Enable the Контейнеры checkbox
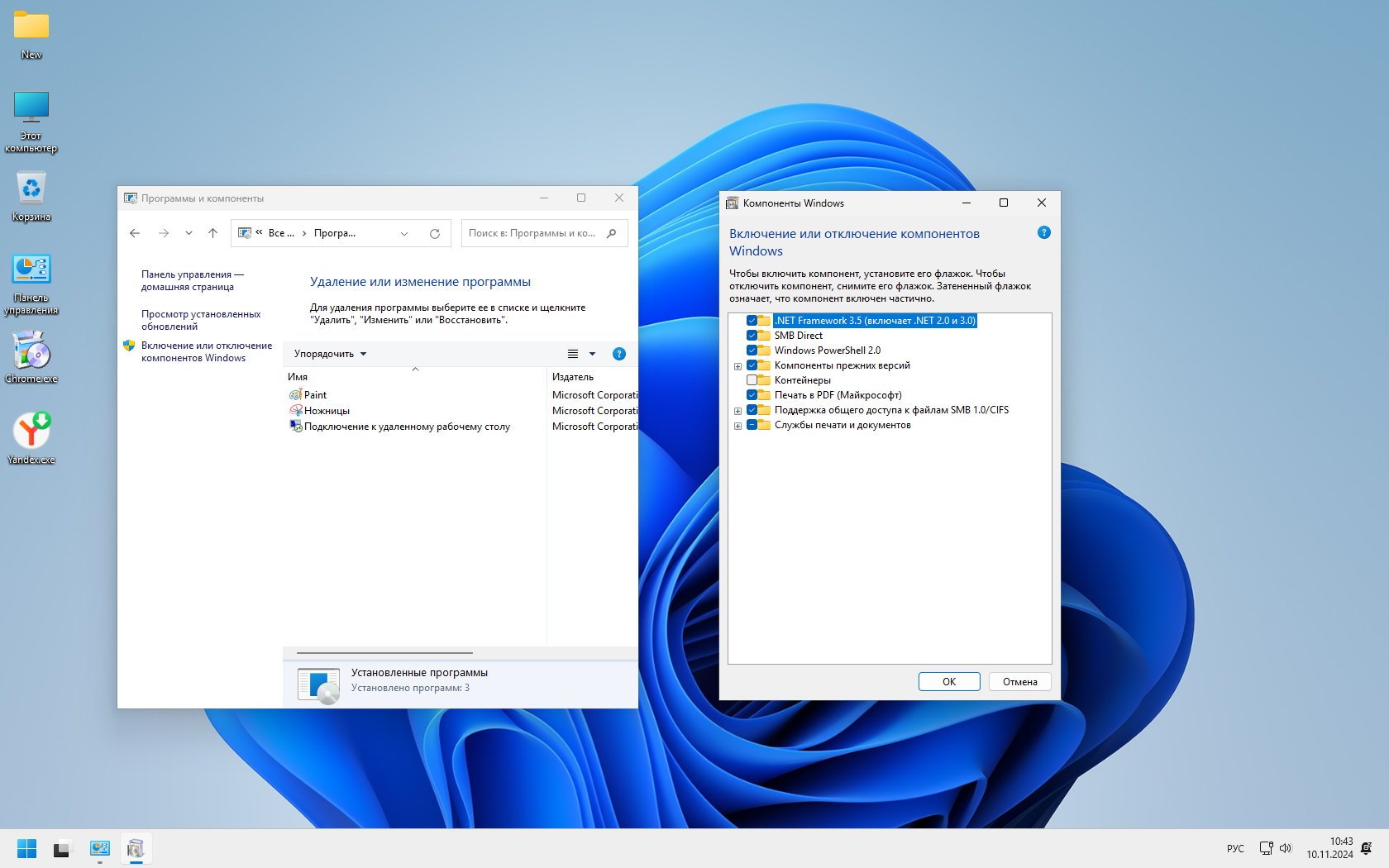The image size is (1389, 868). click(x=752, y=380)
